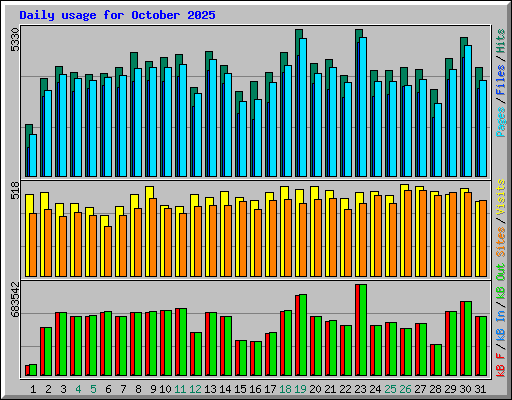Viewport: 512px width, 400px height.
Task: Click the 'kB Out' legend label
Action: (x=501, y=281)
